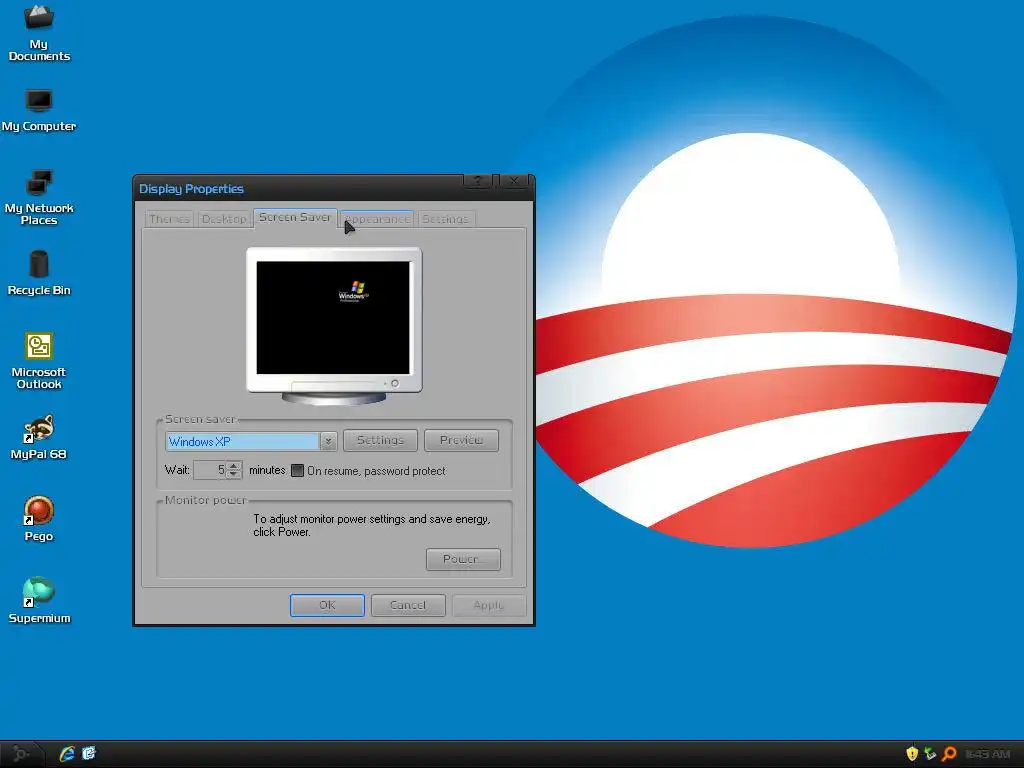Image resolution: width=1024 pixels, height=768 pixels.
Task: Select My Network Places icon
Action: 39,197
